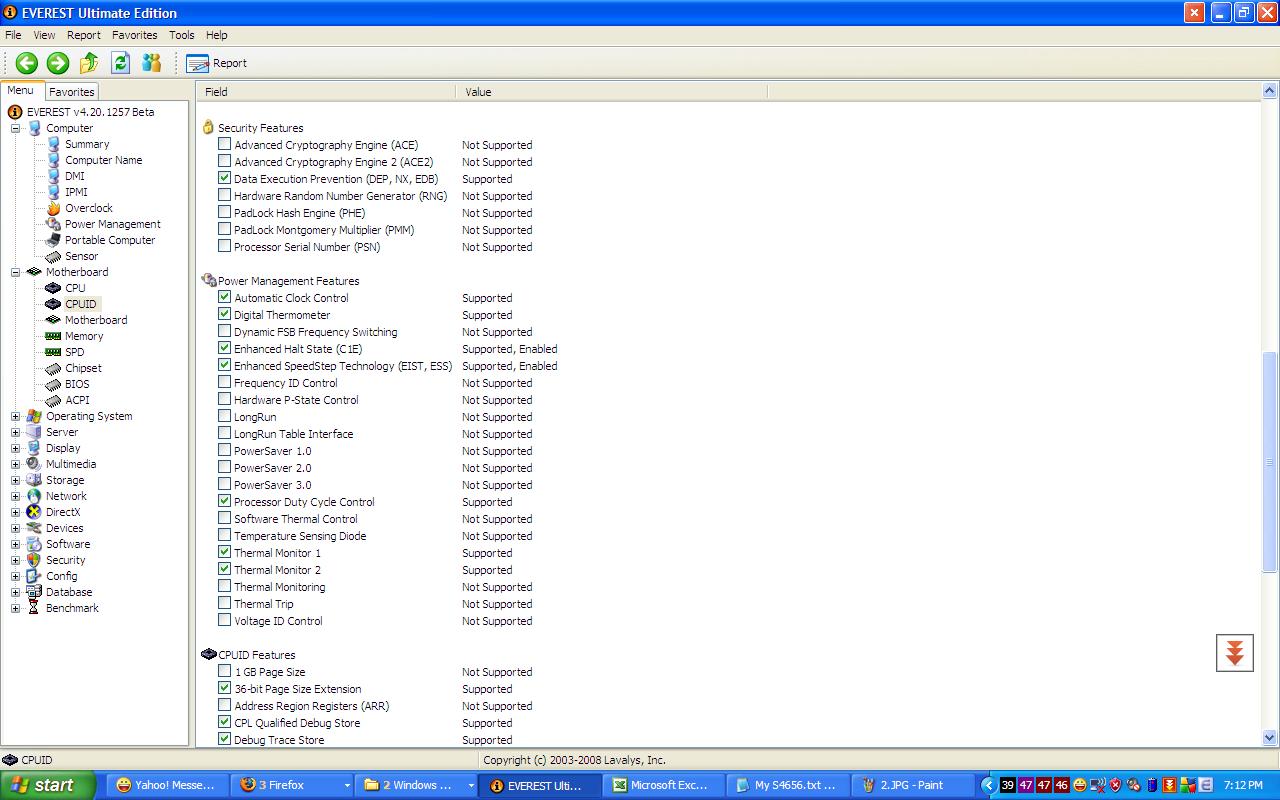Screen dimensions: 1280x800
Task: Toggle Thermal Monitor 2 checkbox
Action: [224, 569]
